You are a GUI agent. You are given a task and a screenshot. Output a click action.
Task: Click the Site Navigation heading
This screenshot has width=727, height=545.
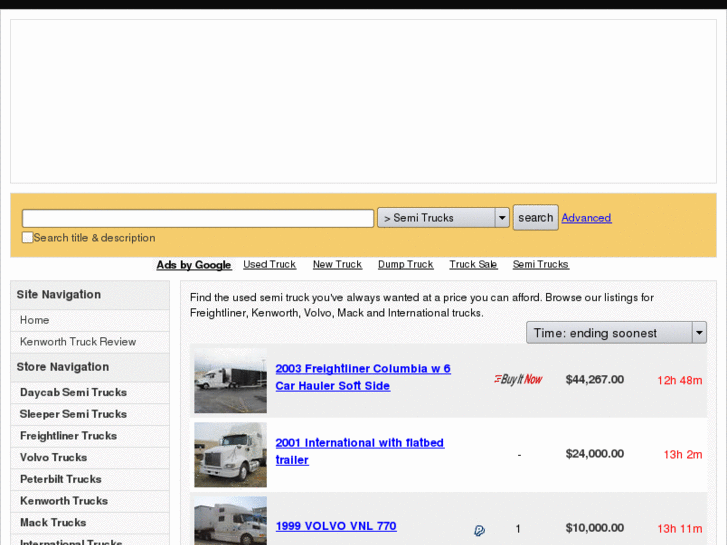click(58, 295)
